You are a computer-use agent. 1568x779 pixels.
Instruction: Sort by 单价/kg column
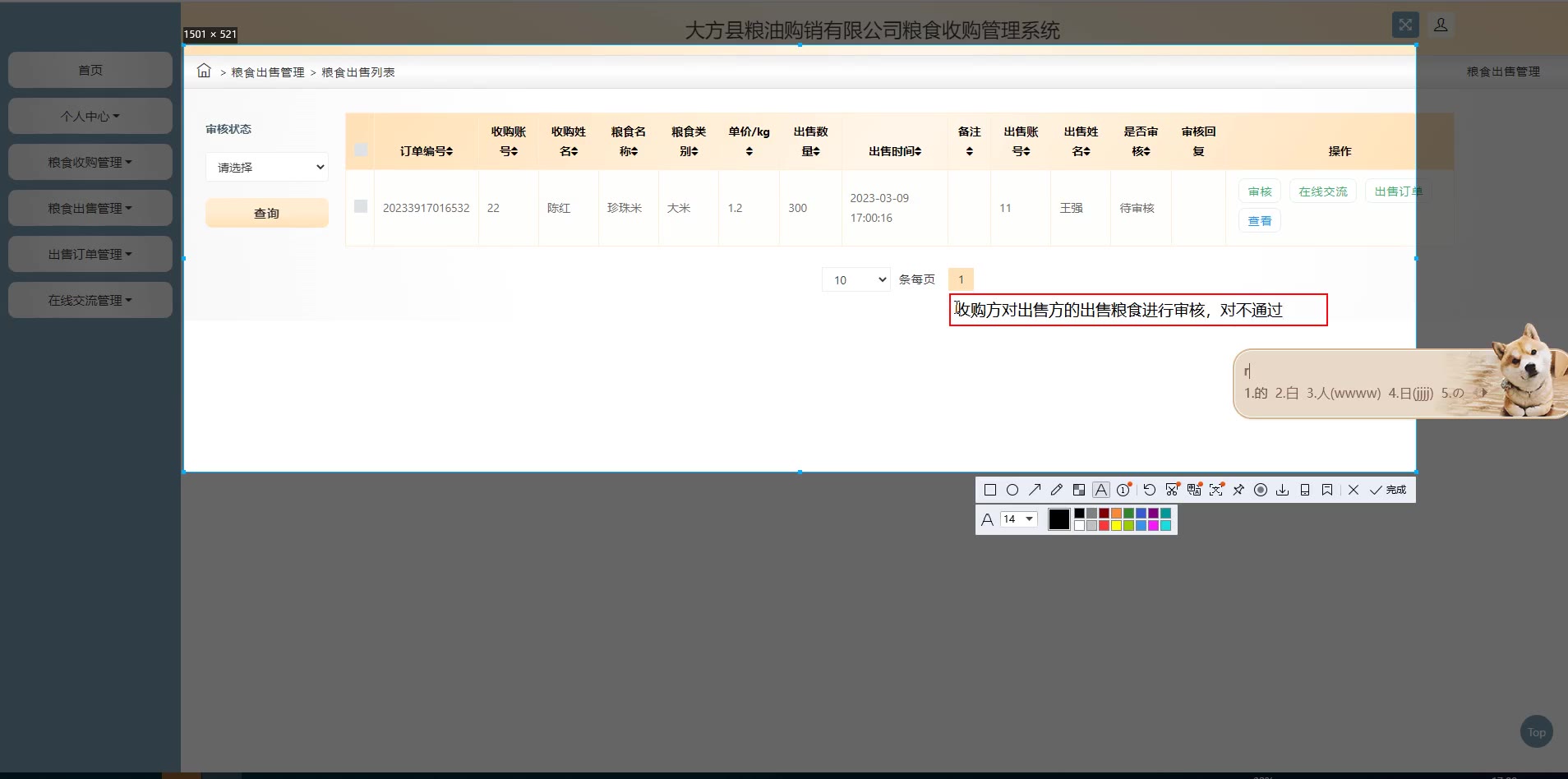[x=749, y=141]
